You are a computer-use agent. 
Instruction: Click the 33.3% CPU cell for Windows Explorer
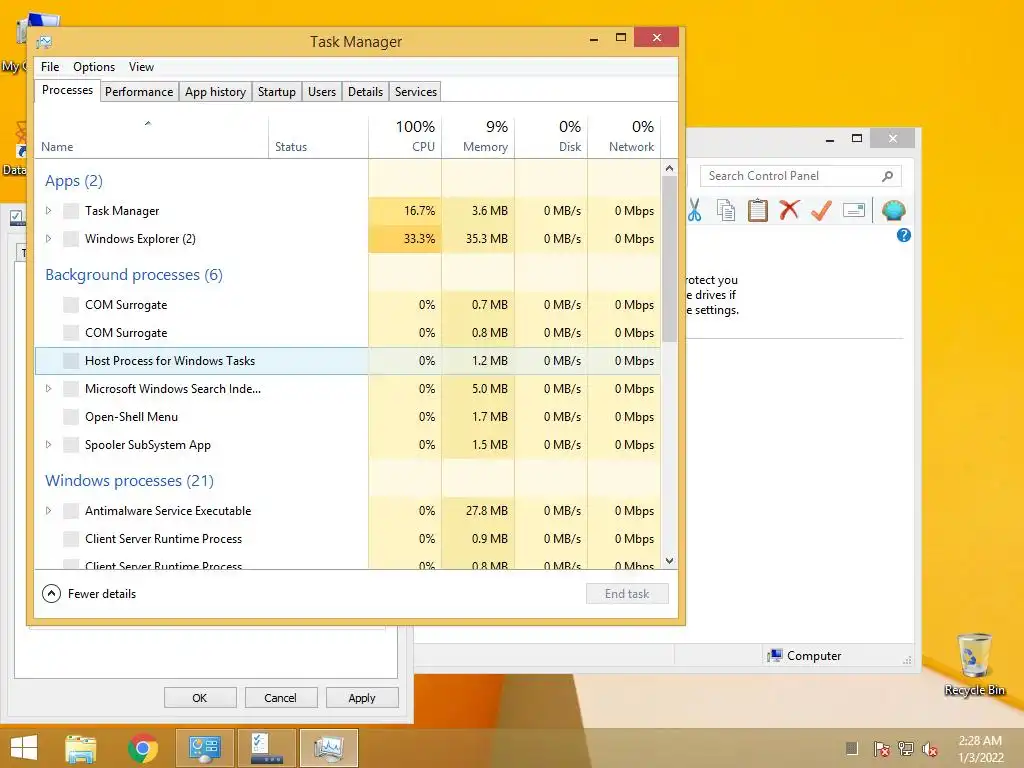pyautogui.click(x=406, y=238)
